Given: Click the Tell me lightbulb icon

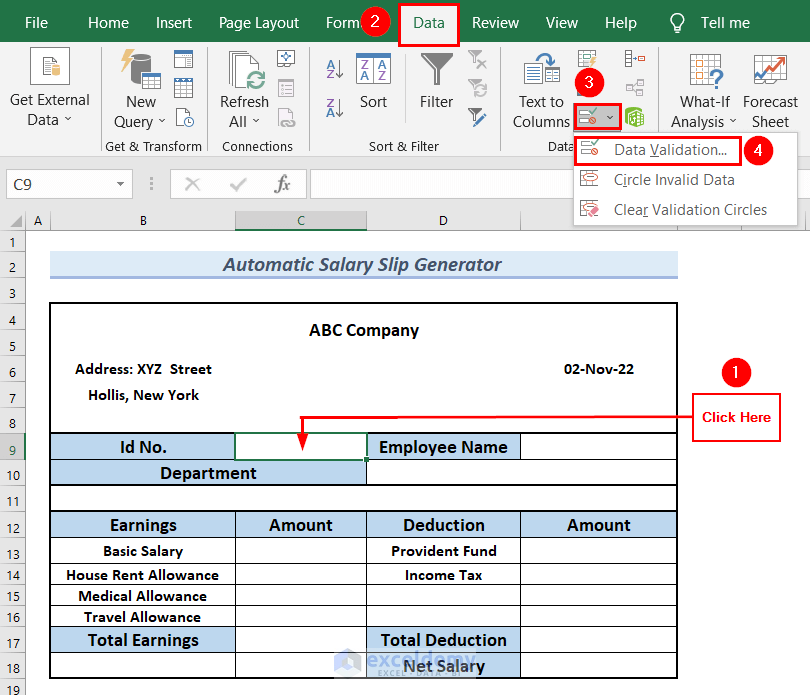Looking at the screenshot, I should tap(677, 22).
